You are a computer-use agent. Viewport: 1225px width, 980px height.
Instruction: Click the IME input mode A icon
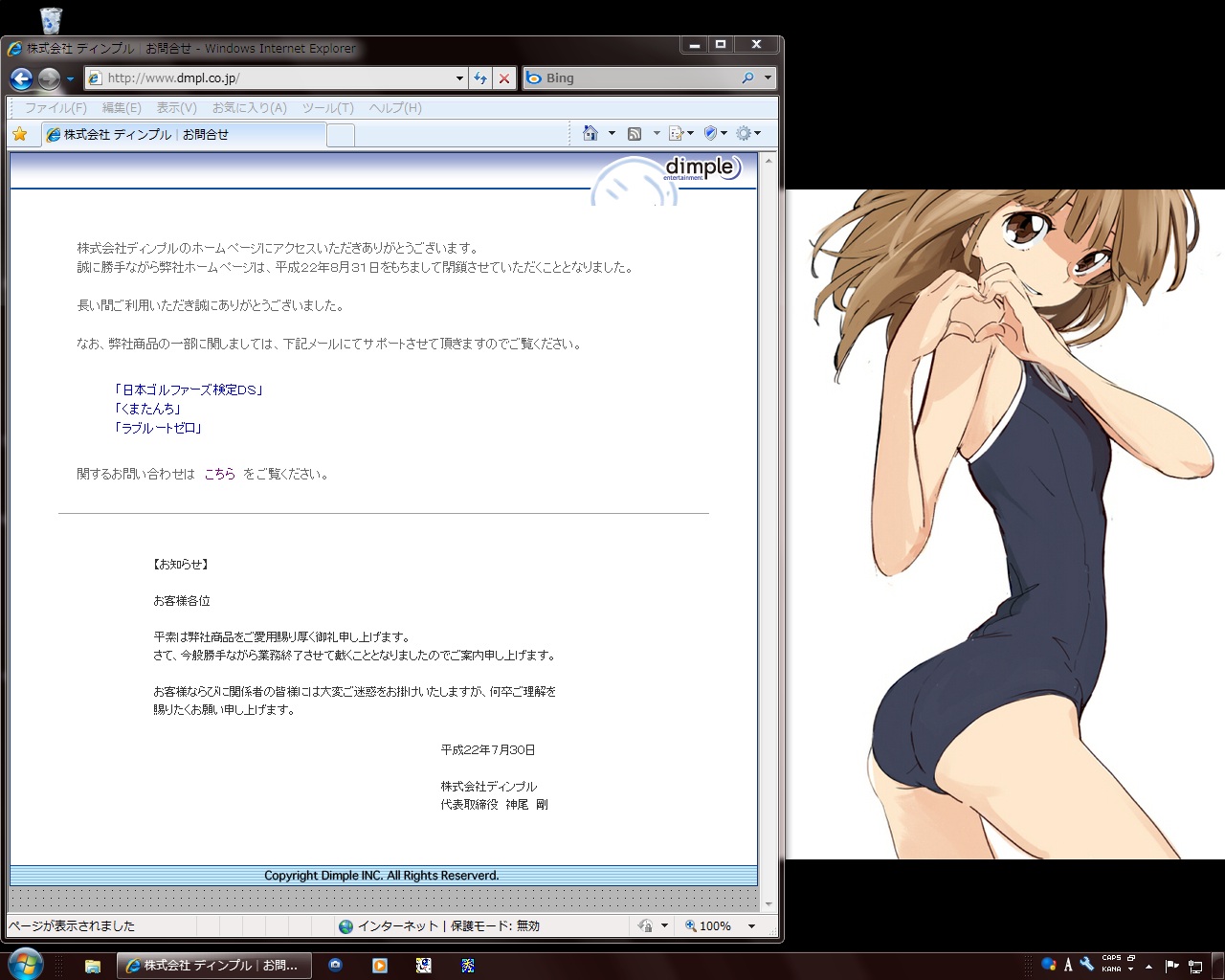1069,965
